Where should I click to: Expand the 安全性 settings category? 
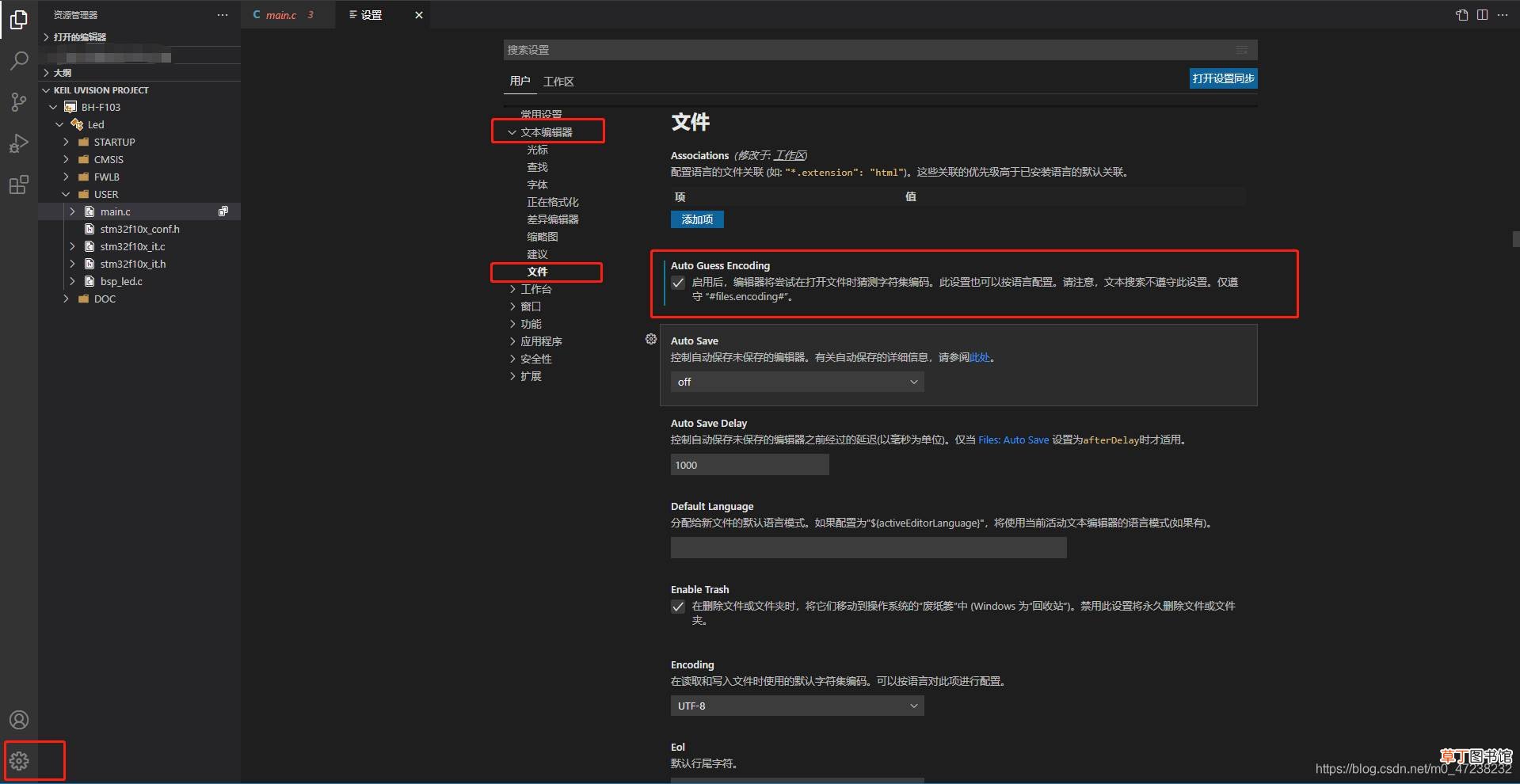pyautogui.click(x=512, y=359)
